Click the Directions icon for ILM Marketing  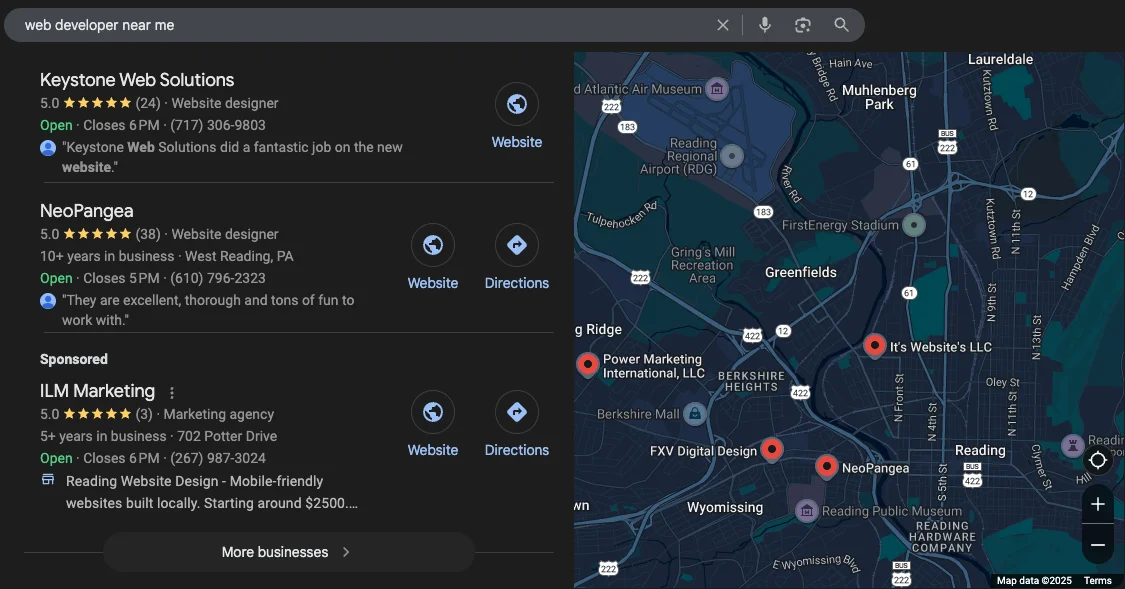(517, 411)
